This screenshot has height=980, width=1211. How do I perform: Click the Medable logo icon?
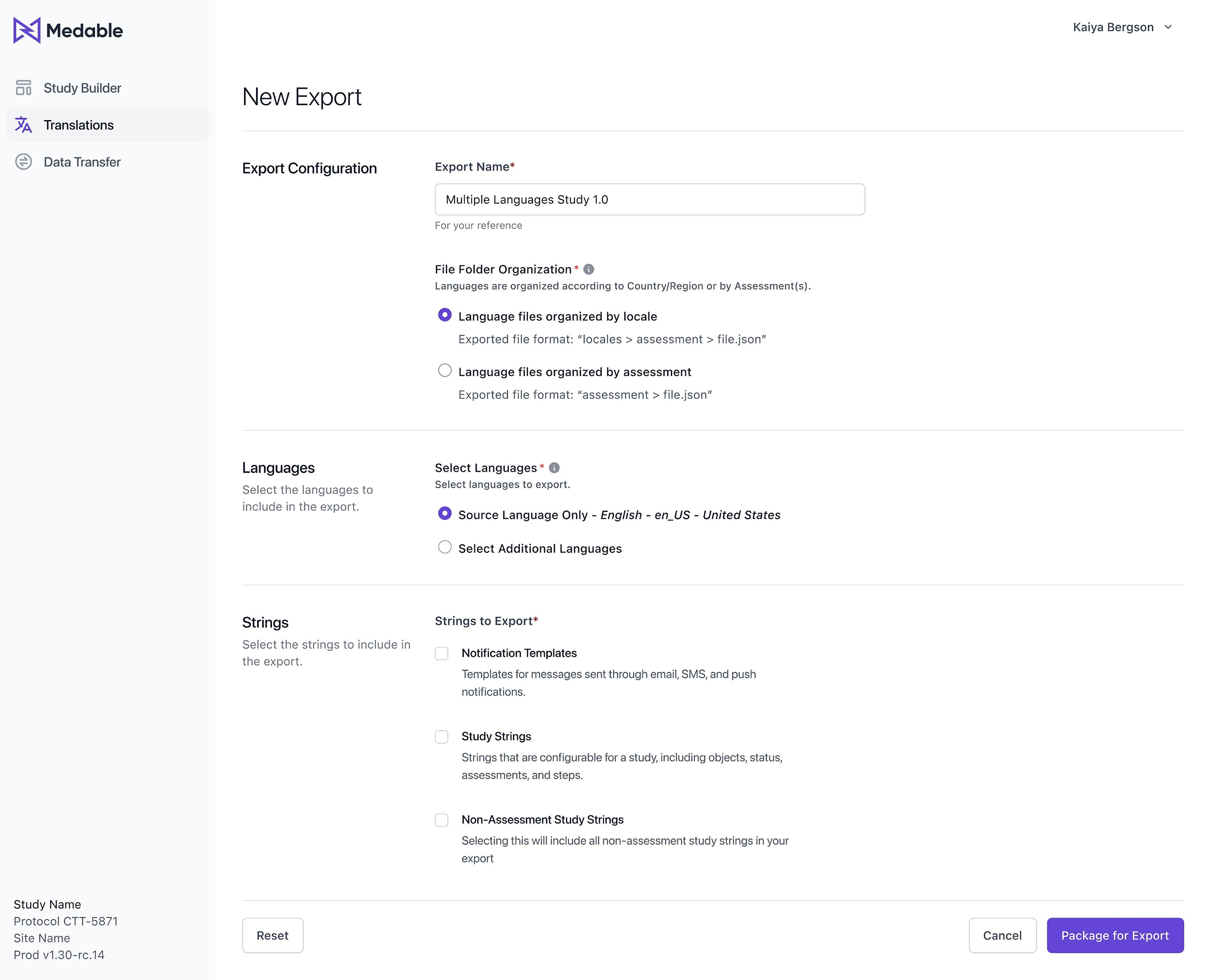[x=26, y=30]
